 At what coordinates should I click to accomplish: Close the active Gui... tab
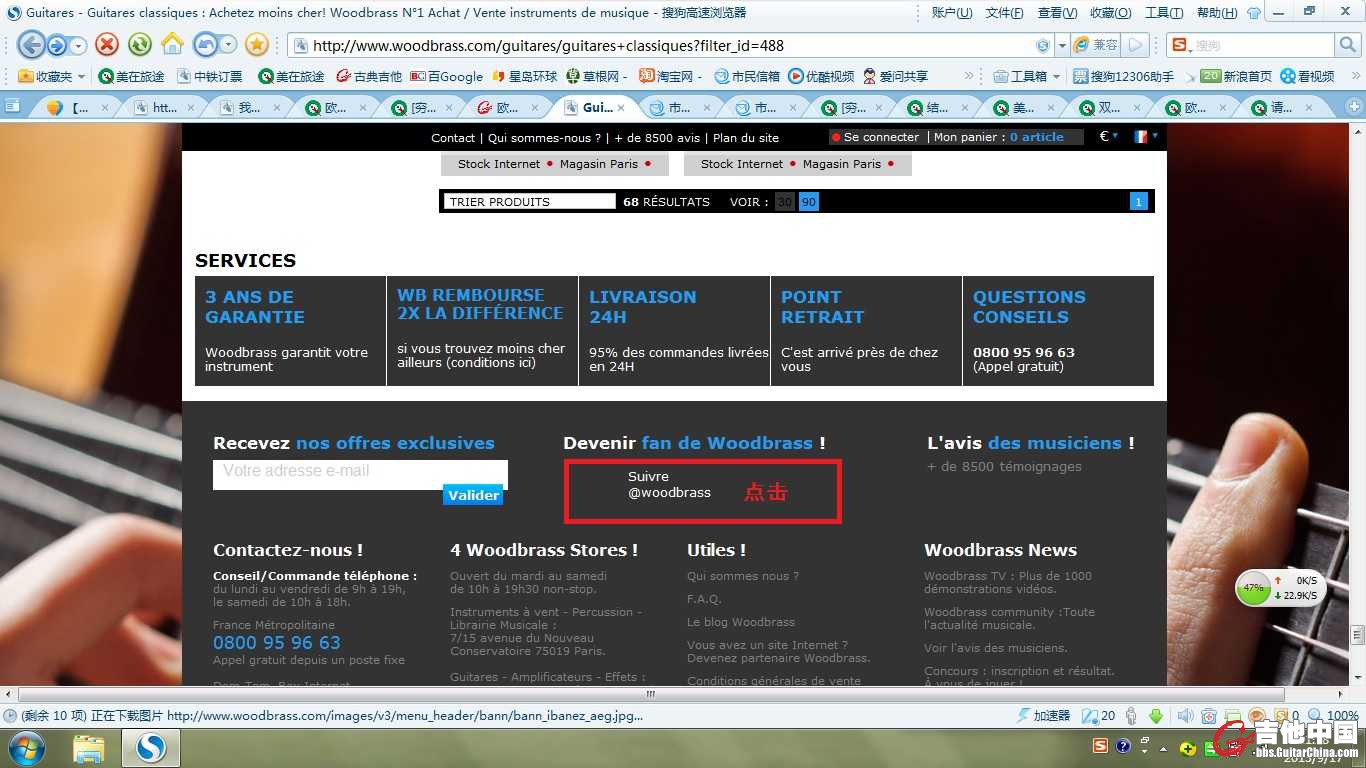[621, 108]
